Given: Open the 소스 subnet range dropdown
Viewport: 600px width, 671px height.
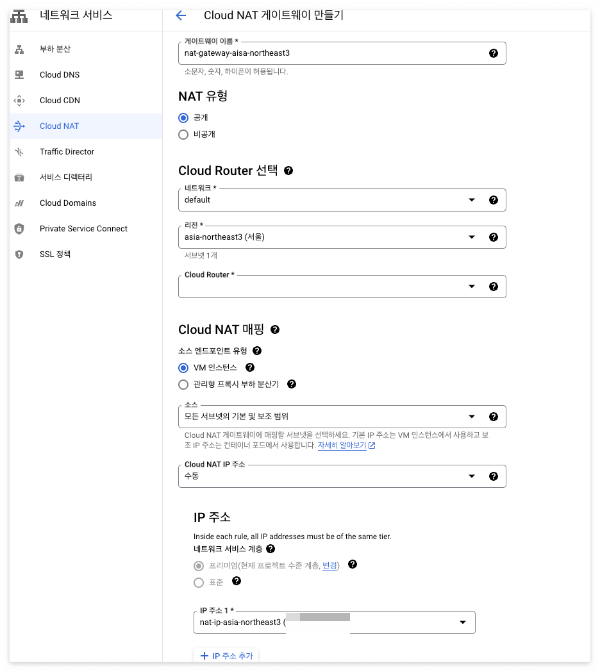Looking at the screenshot, I should click(x=342, y=417).
